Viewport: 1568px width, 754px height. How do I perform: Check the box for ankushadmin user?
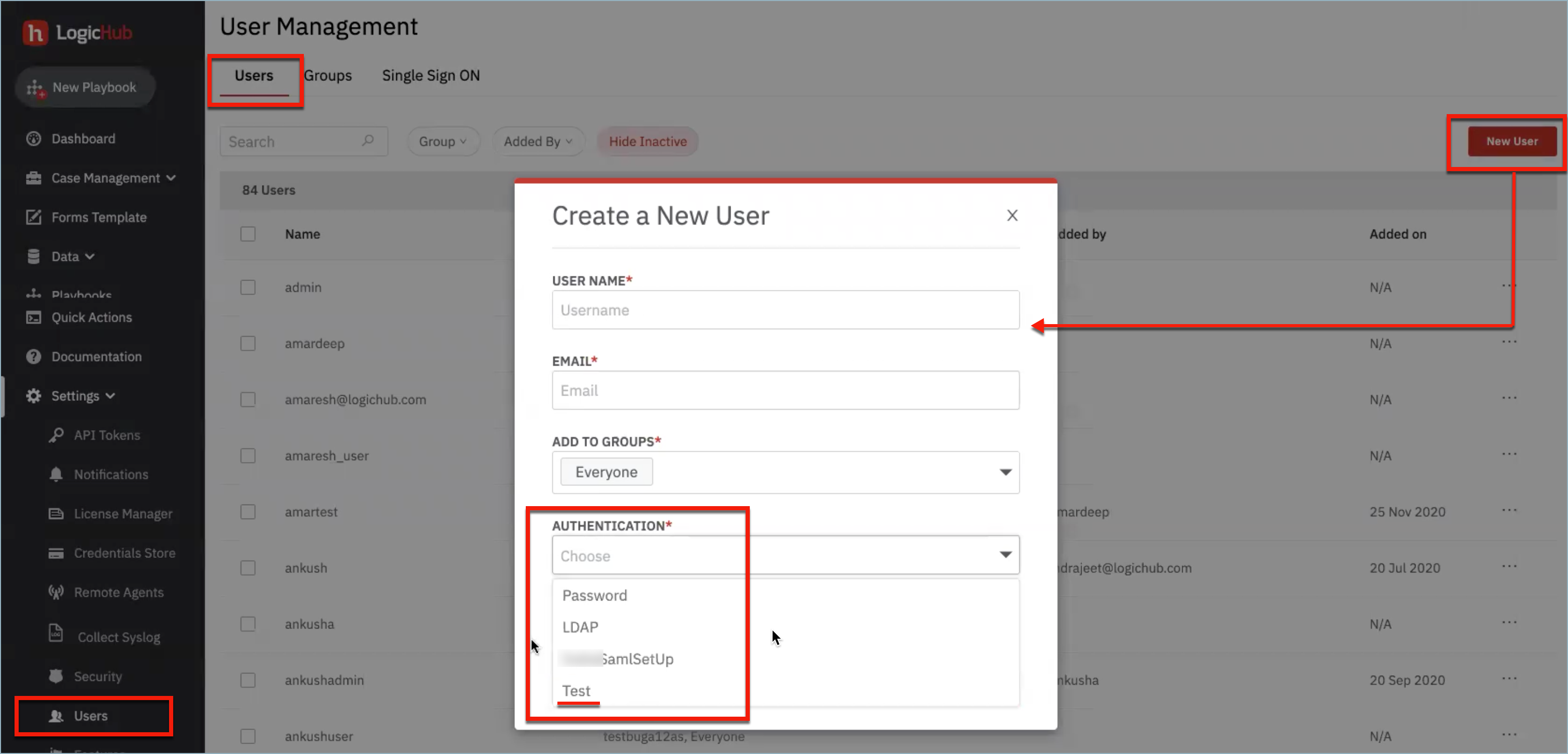click(x=248, y=680)
